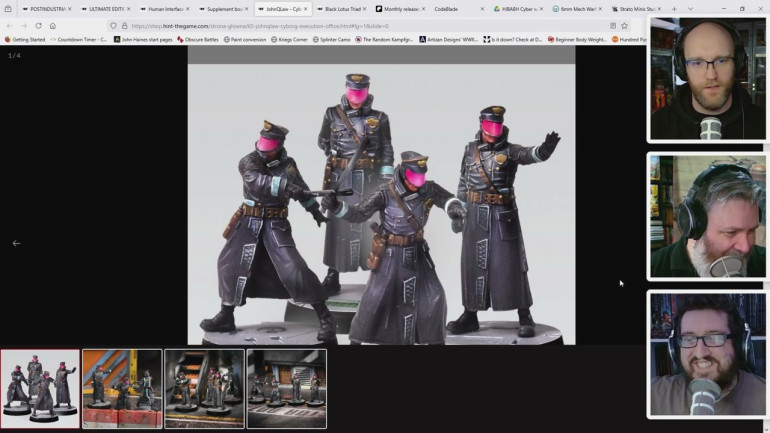Click the address bar URL field

pyautogui.click(x=360, y=25)
